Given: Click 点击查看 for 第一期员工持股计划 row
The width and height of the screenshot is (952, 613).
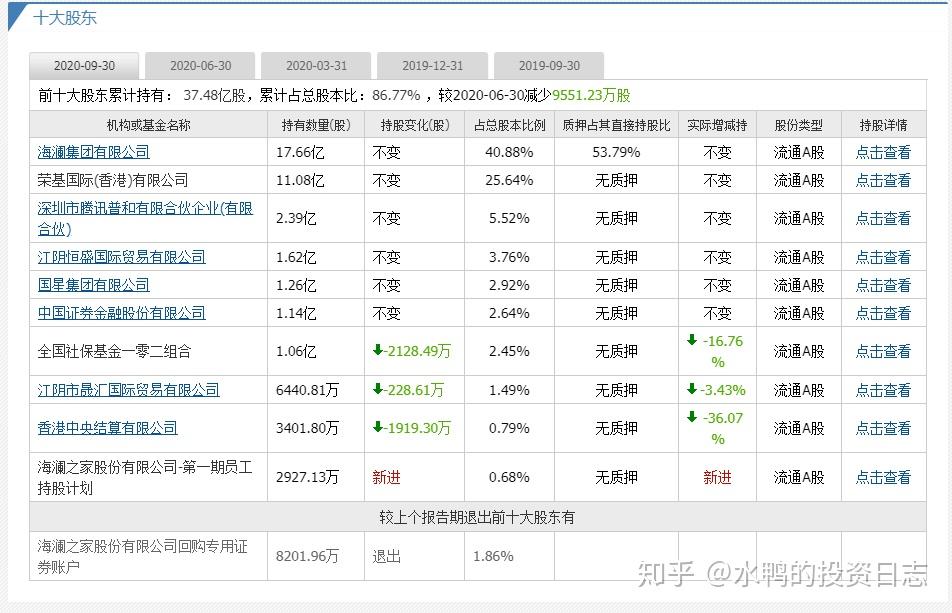Looking at the screenshot, I should point(883,478).
